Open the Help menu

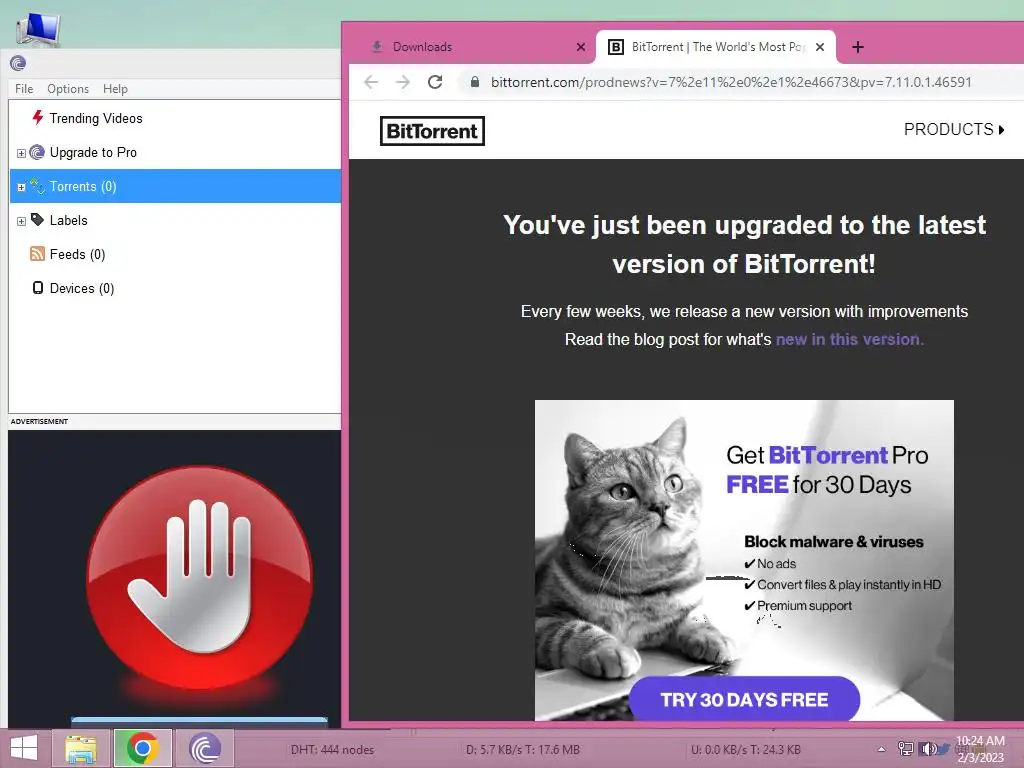(x=115, y=89)
